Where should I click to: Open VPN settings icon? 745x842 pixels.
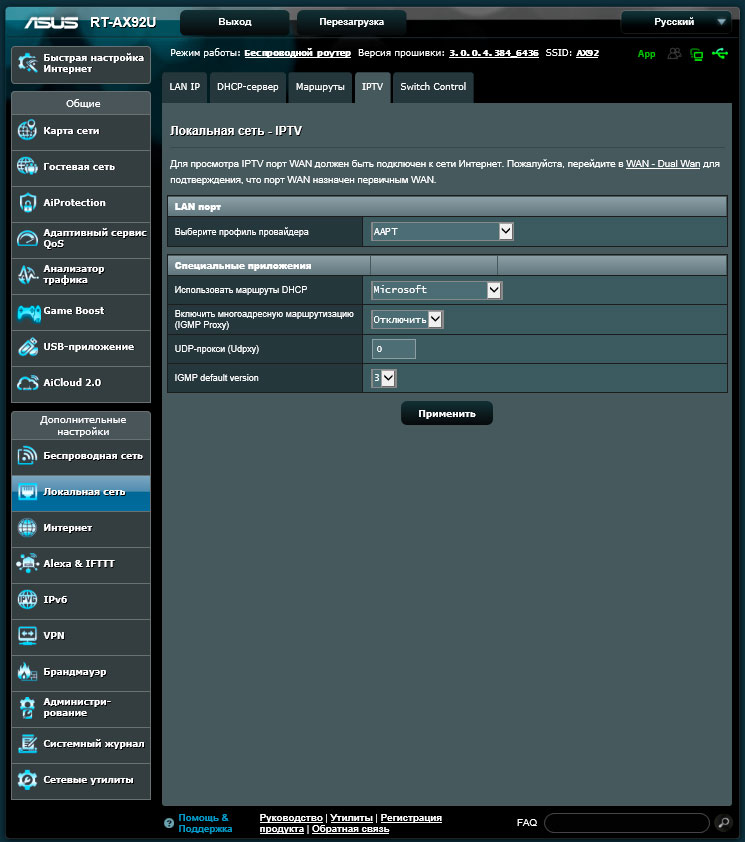coord(27,635)
